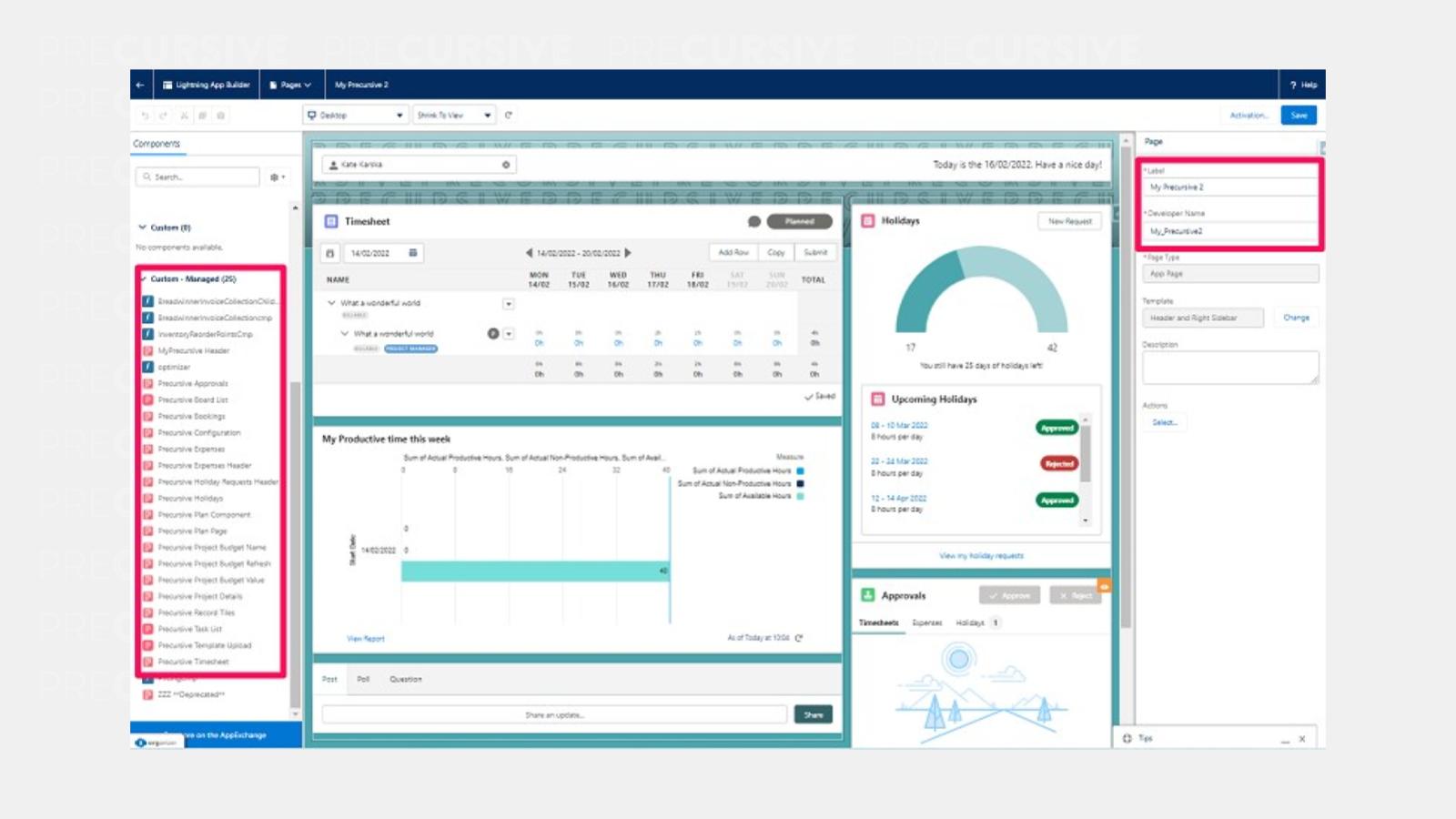Click the Holidays component icon
1456x819 pixels.
coord(868,221)
